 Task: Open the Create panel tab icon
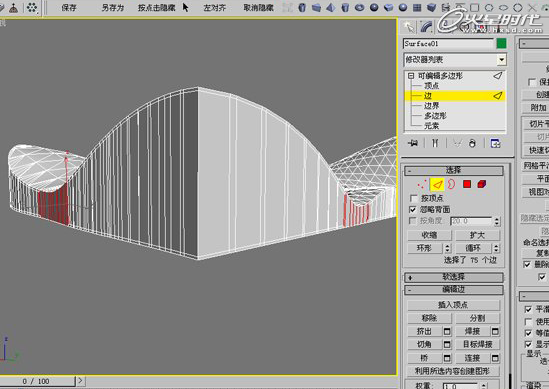pos(408,27)
